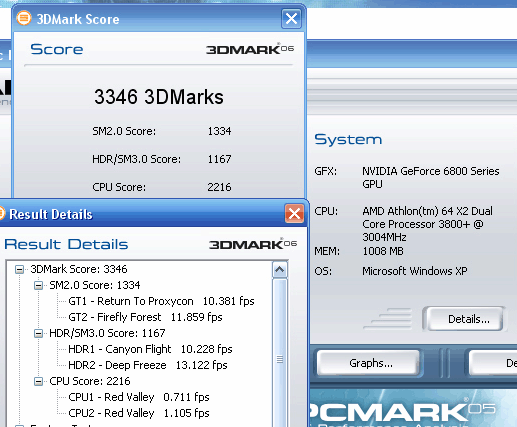
Task: Collapse the HDR/SM3.0 Score: 1167 node
Action: tap(39, 333)
